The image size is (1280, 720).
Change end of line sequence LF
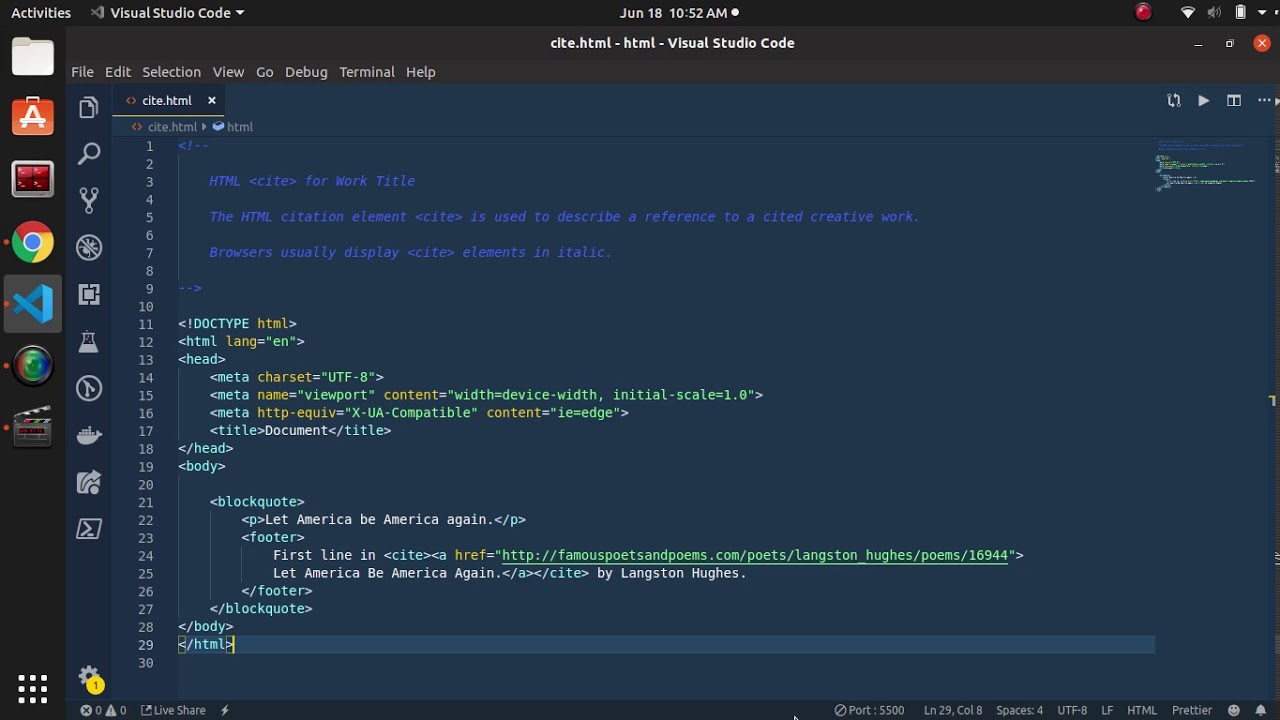tap(1107, 710)
